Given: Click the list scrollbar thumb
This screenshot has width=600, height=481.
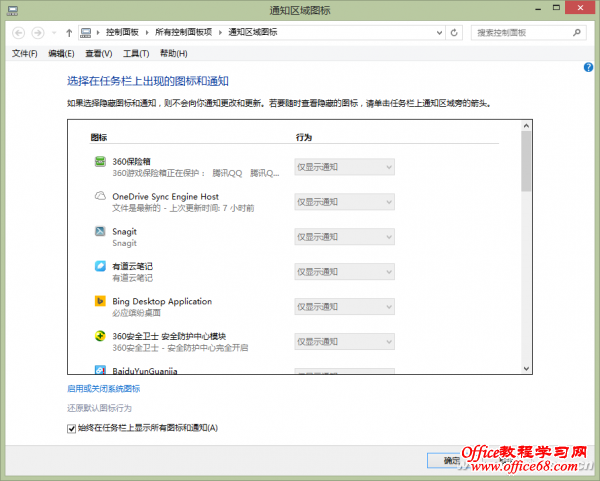Looking at the screenshot, I should pyautogui.click(x=526, y=161).
